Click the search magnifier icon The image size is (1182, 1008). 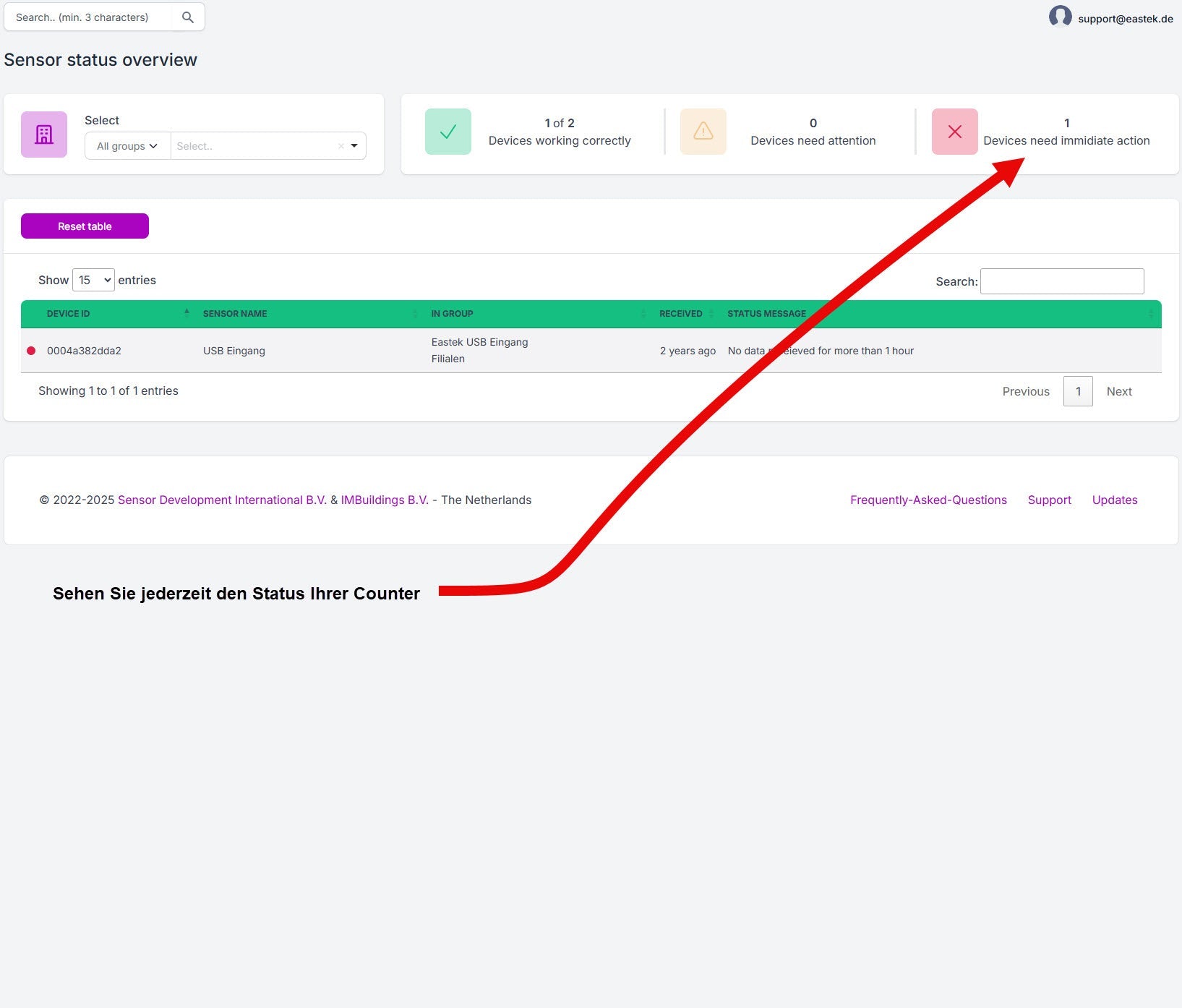click(187, 16)
